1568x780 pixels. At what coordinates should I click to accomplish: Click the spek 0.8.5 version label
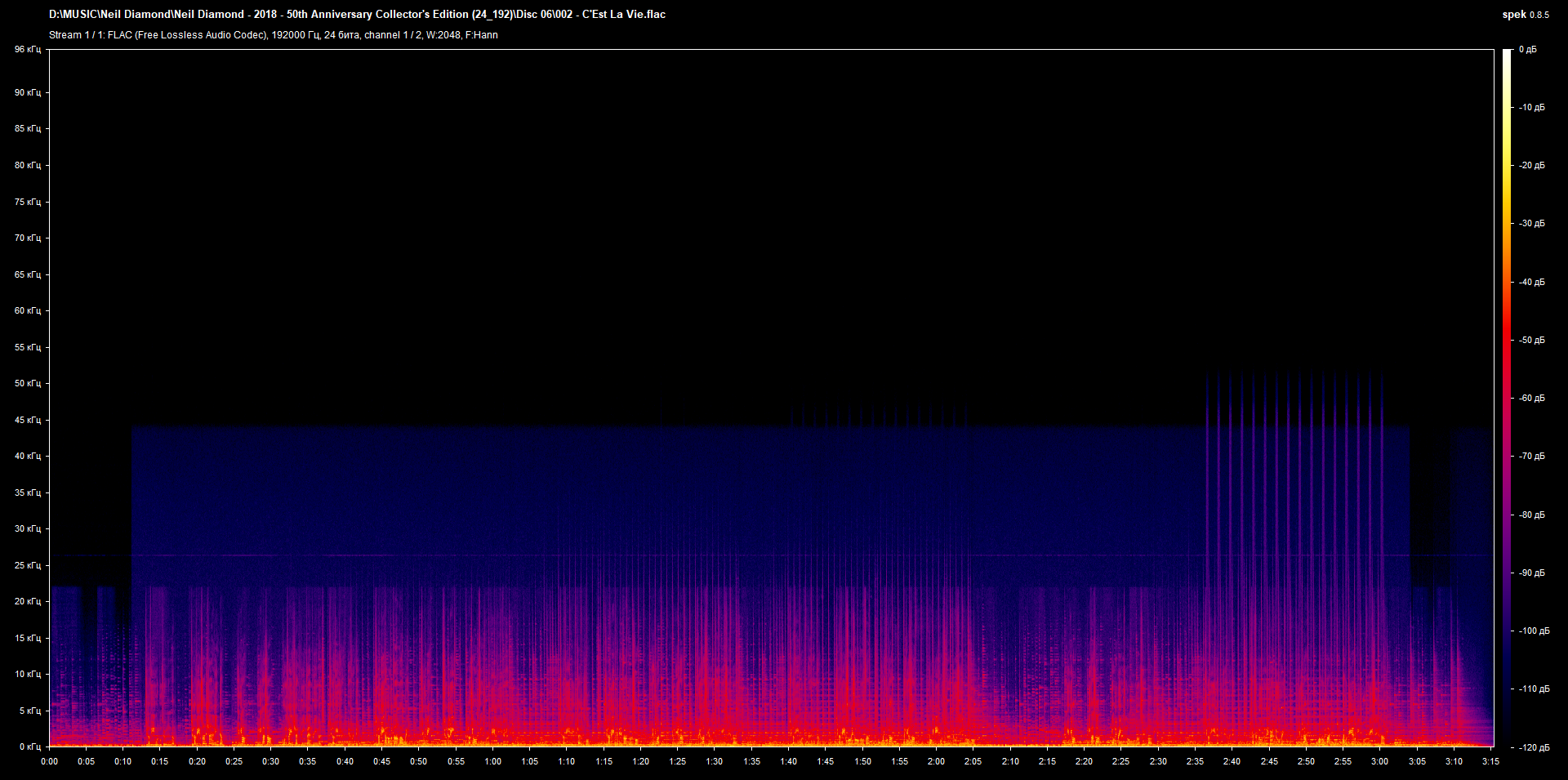(1525, 15)
